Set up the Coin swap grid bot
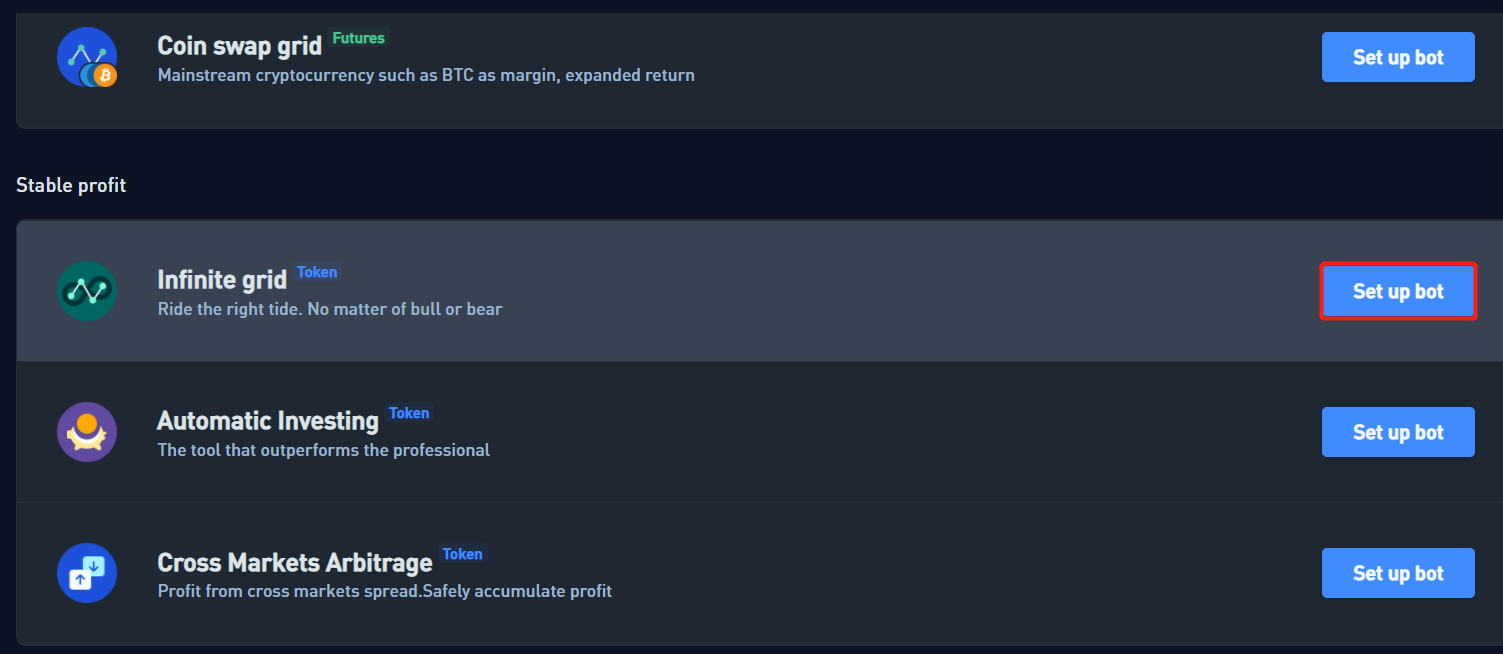The width and height of the screenshot is (1503, 654). 1398,57
